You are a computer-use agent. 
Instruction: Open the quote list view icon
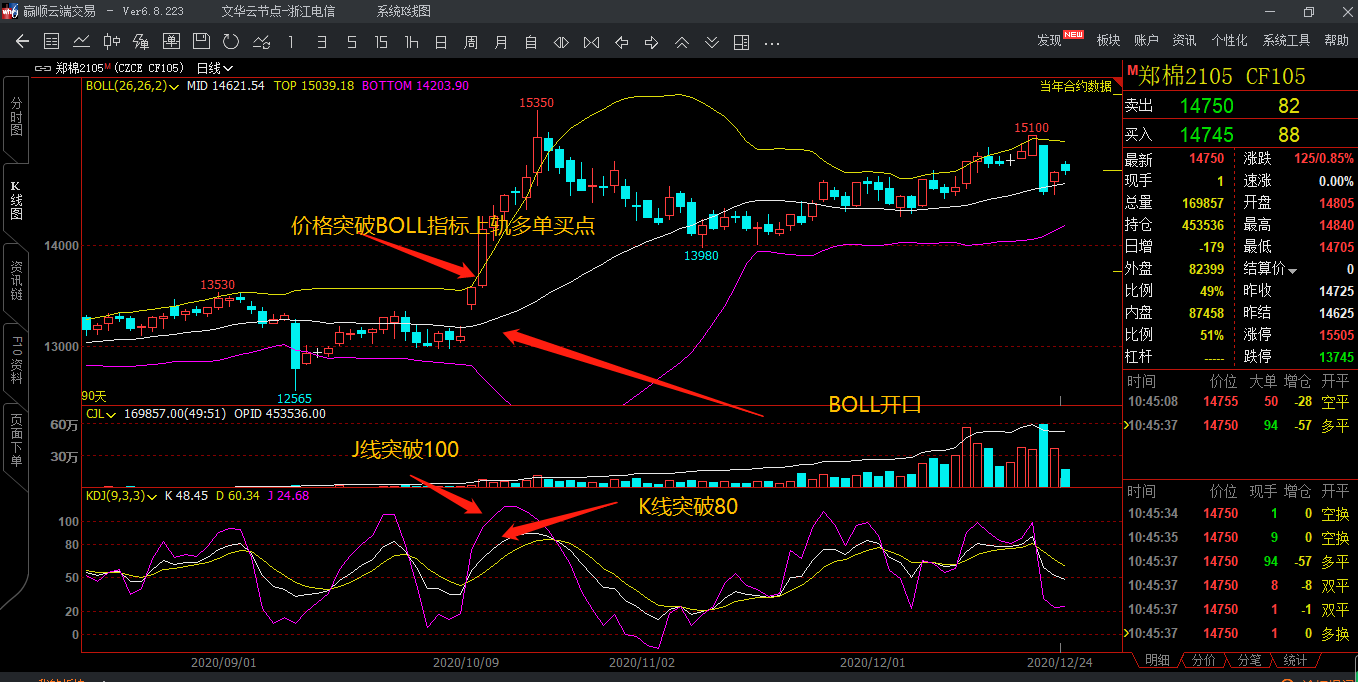pos(52,42)
